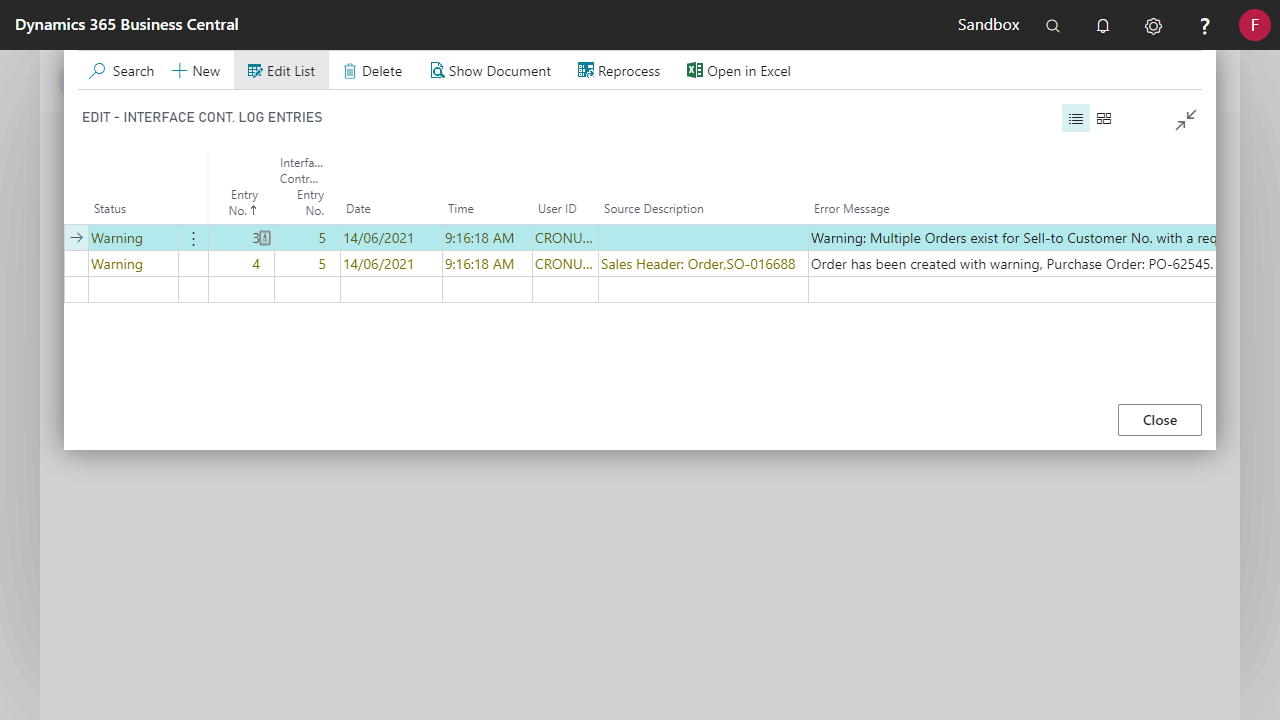Open the Entry No. column header menu
The width and height of the screenshot is (1280, 720).
pos(244,201)
